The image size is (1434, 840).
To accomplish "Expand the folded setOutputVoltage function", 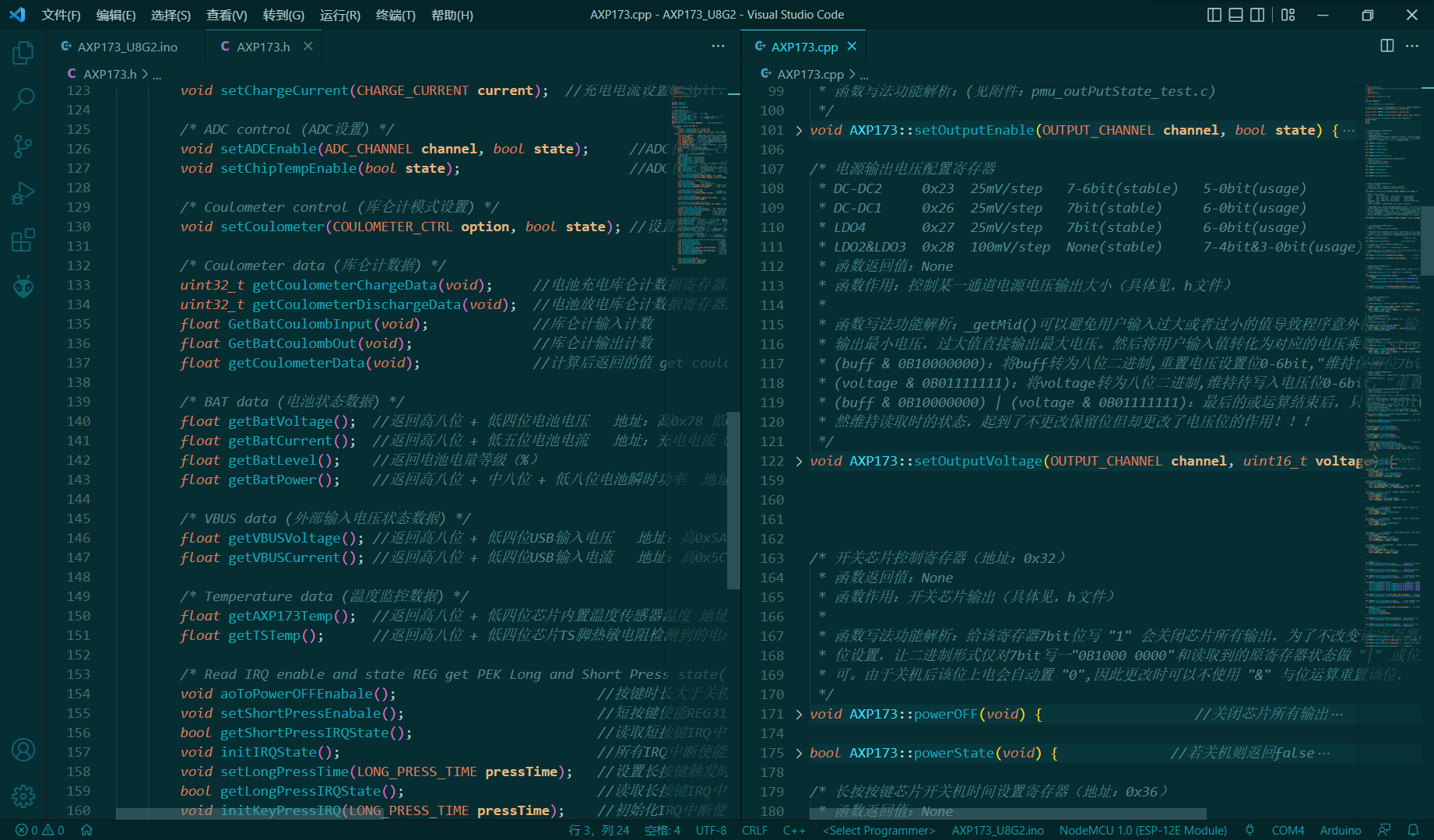I will pos(799,461).
